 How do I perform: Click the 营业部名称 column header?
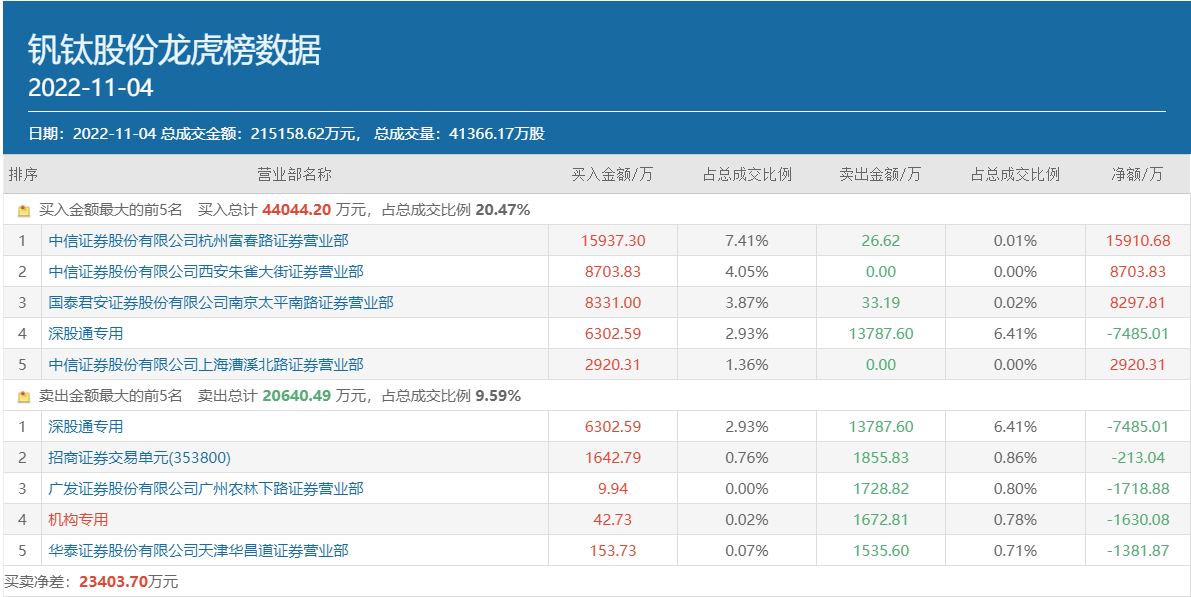coord(294,175)
